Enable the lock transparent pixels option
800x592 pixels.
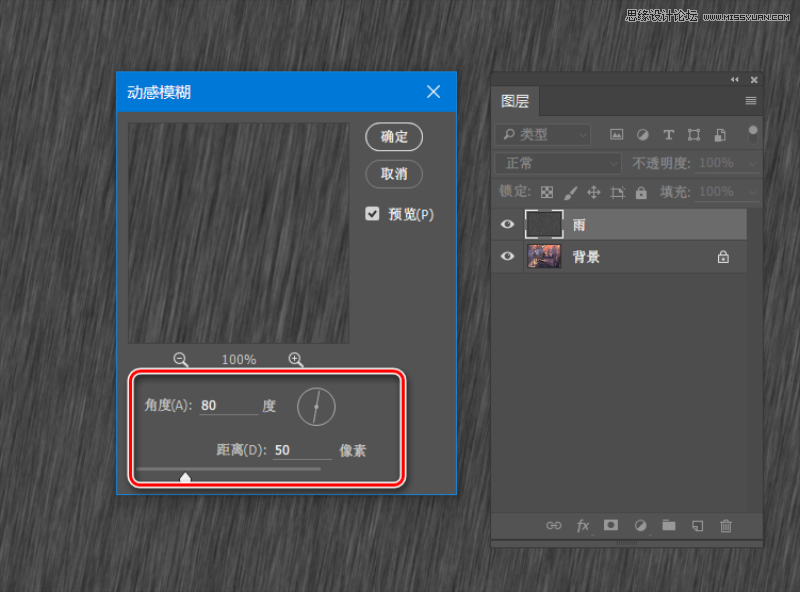click(546, 191)
